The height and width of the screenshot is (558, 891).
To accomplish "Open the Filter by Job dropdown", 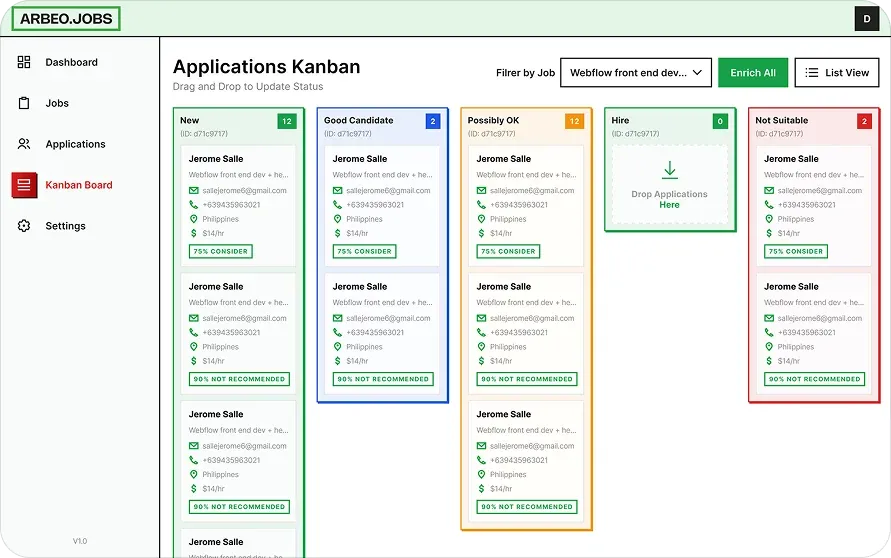I will coord(636,73).
